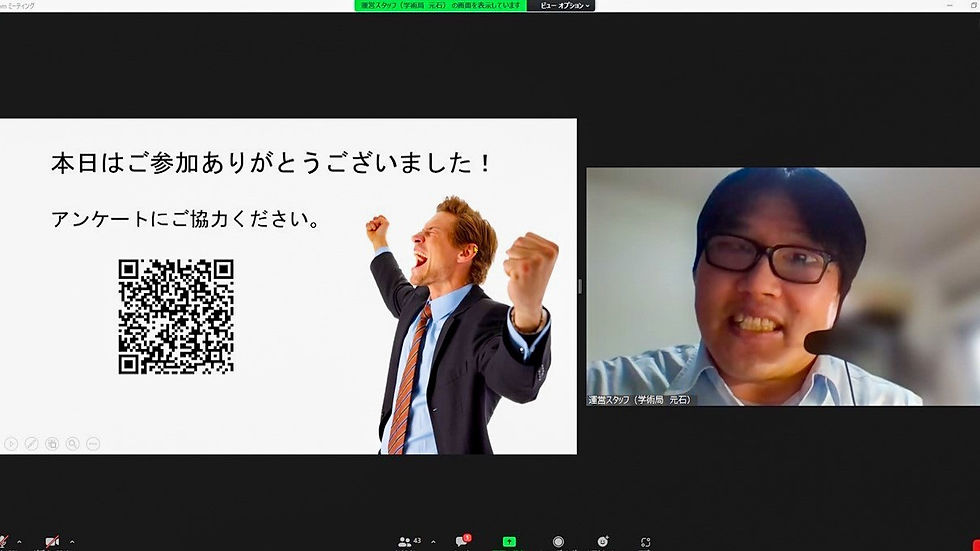
Task: Open the three-dots more options slide control
Action: pyautogui.click(x=93, y=444)
